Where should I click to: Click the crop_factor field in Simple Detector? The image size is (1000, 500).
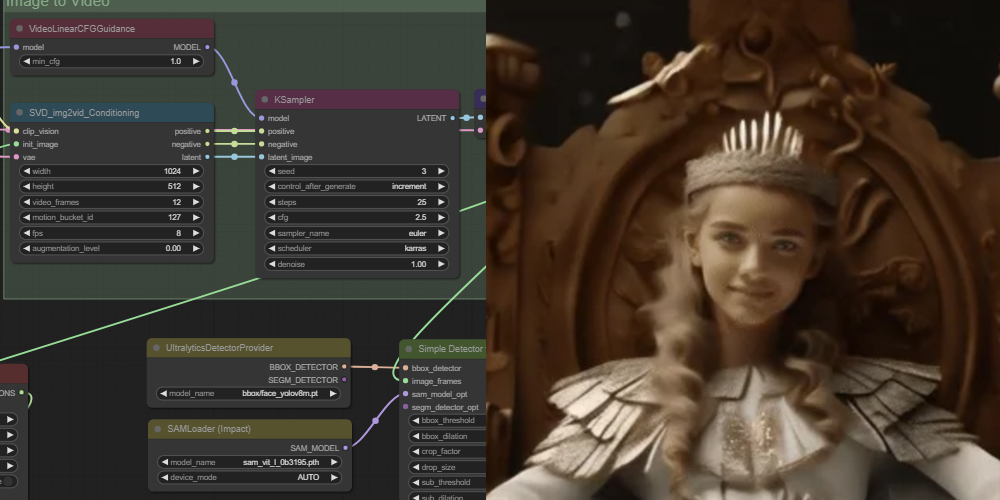click(447, 452)
